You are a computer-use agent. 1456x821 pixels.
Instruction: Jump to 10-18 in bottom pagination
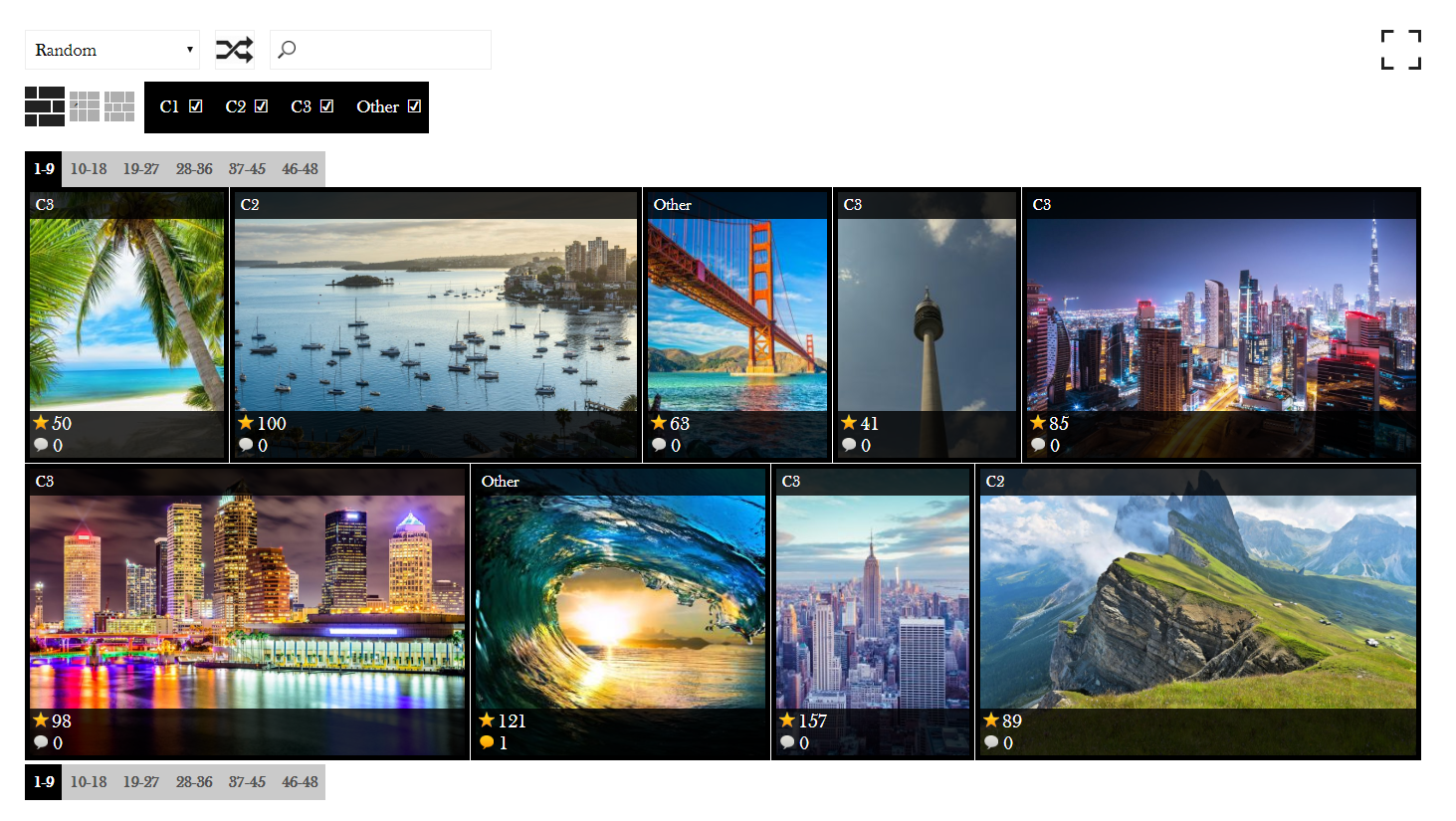click(89, 782)
